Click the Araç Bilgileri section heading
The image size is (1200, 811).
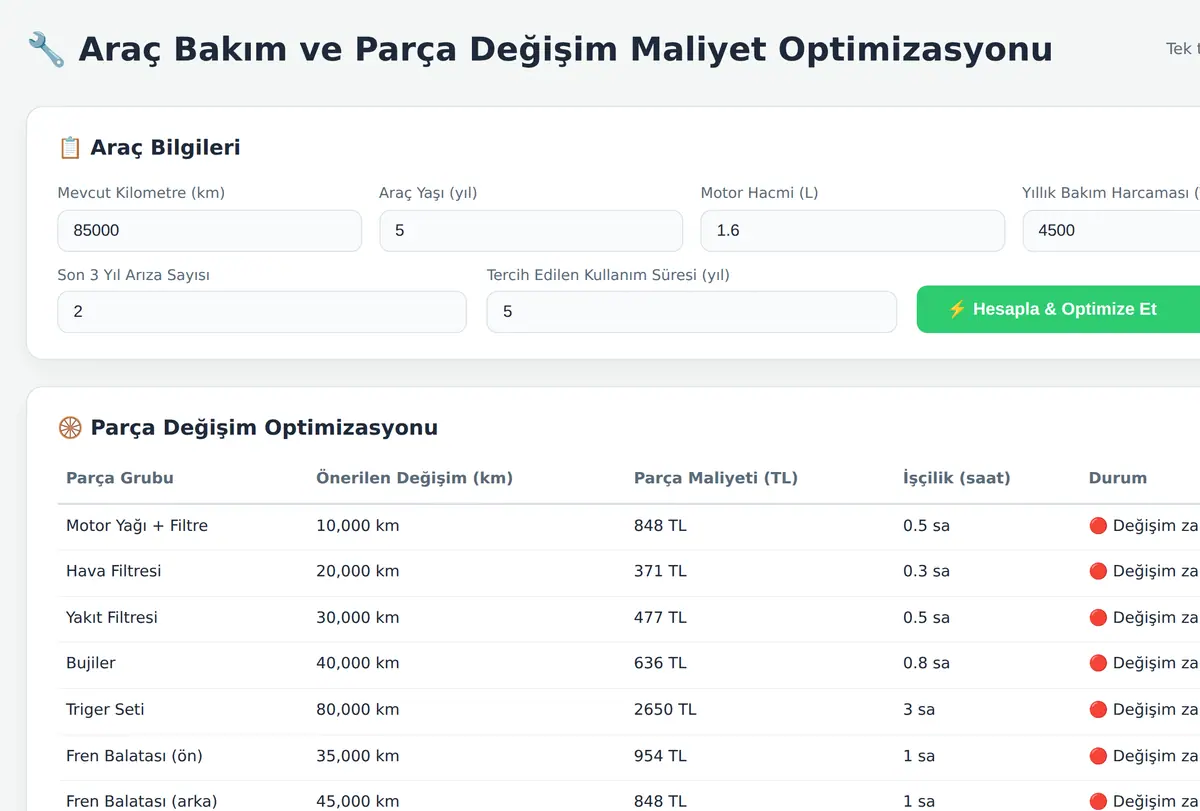(x=165, y=148)
